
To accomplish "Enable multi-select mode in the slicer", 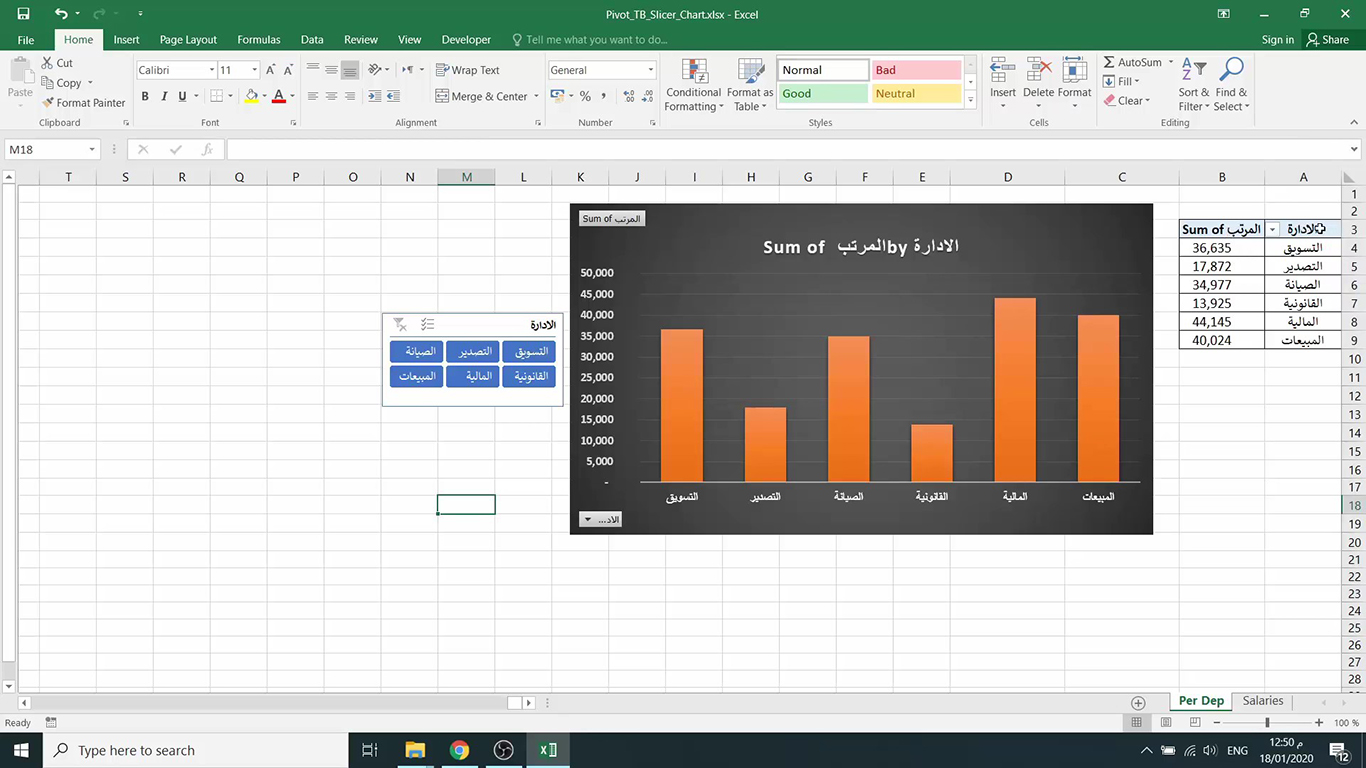I will click(x=428, y=324).
